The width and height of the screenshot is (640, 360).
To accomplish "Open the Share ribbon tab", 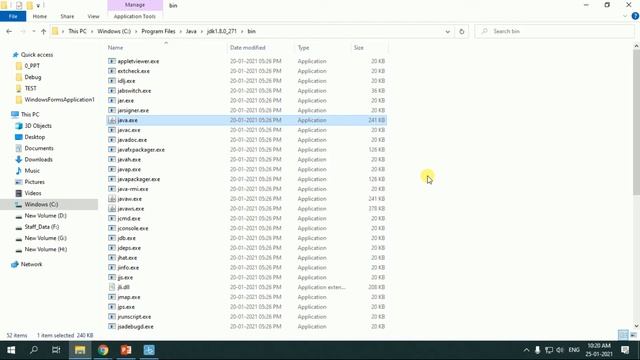I will pyautogui.click(x=67, y=16).
